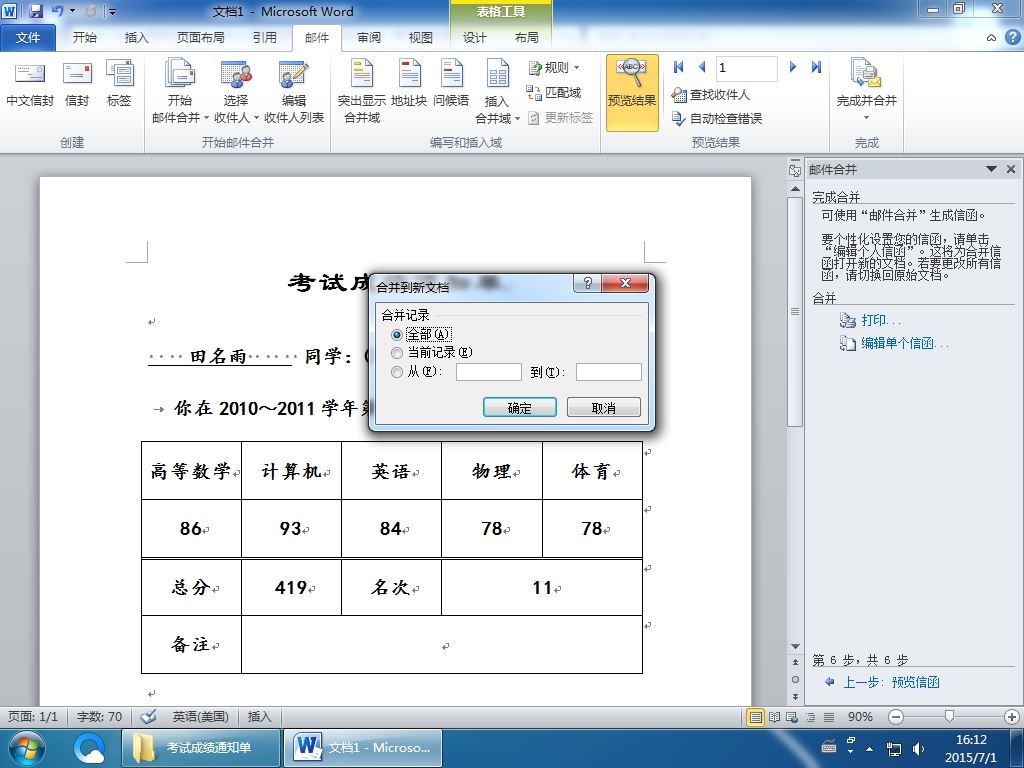The height and width of the screenshot is (768, 1024).
Task: Go to next record arrow
Action: click(x=793, y=67)
